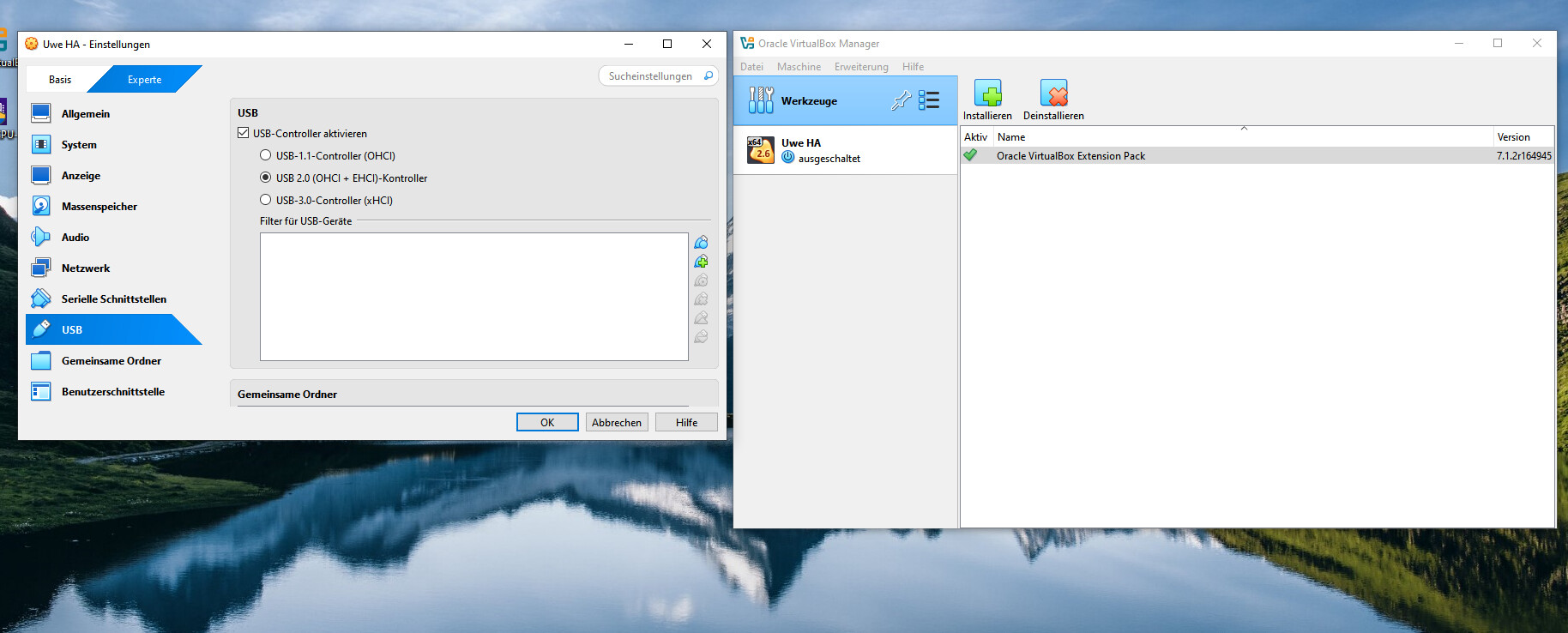Click add USB filter from device icon

[701, 262]
